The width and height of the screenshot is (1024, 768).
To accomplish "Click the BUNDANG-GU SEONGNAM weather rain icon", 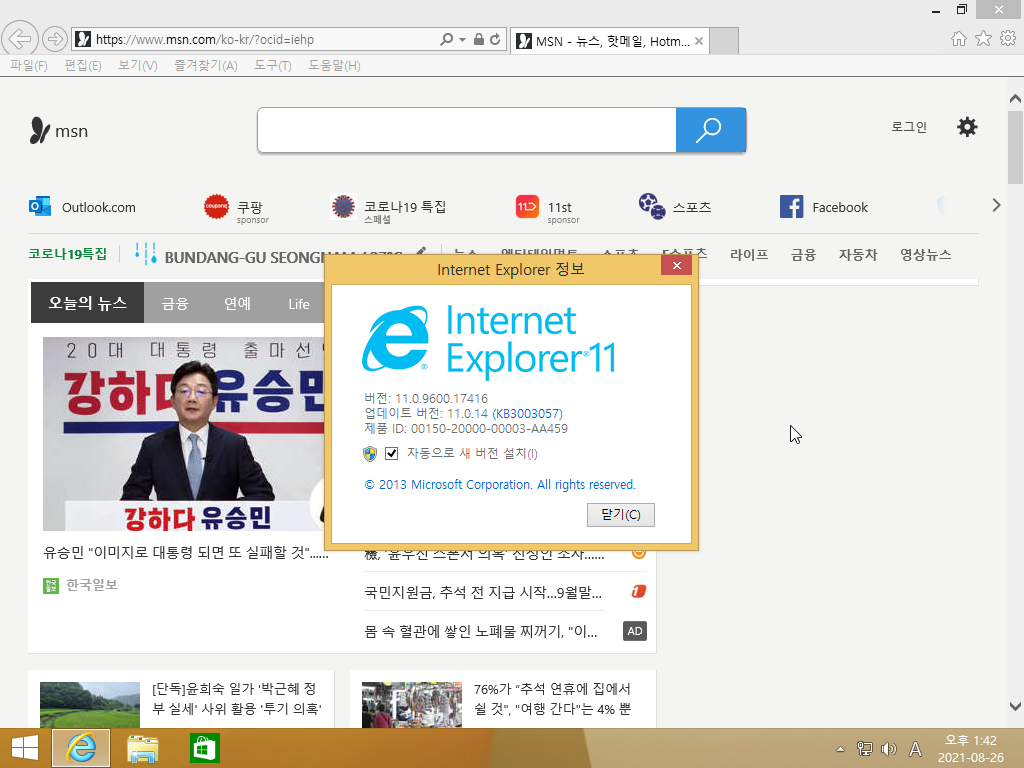I will tap(146, 253).
